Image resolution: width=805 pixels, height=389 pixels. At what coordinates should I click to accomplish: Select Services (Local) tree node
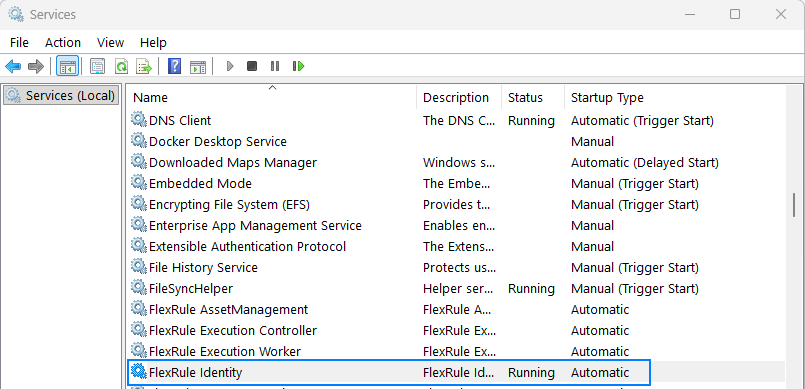pos(61,95)
